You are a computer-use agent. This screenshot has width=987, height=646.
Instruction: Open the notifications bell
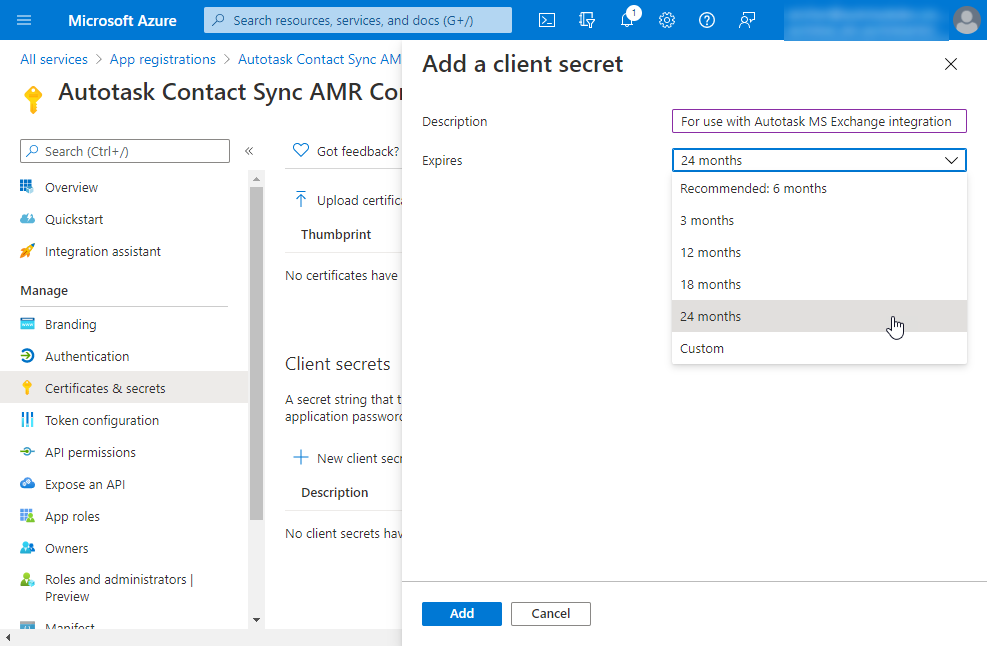point(627,20)
